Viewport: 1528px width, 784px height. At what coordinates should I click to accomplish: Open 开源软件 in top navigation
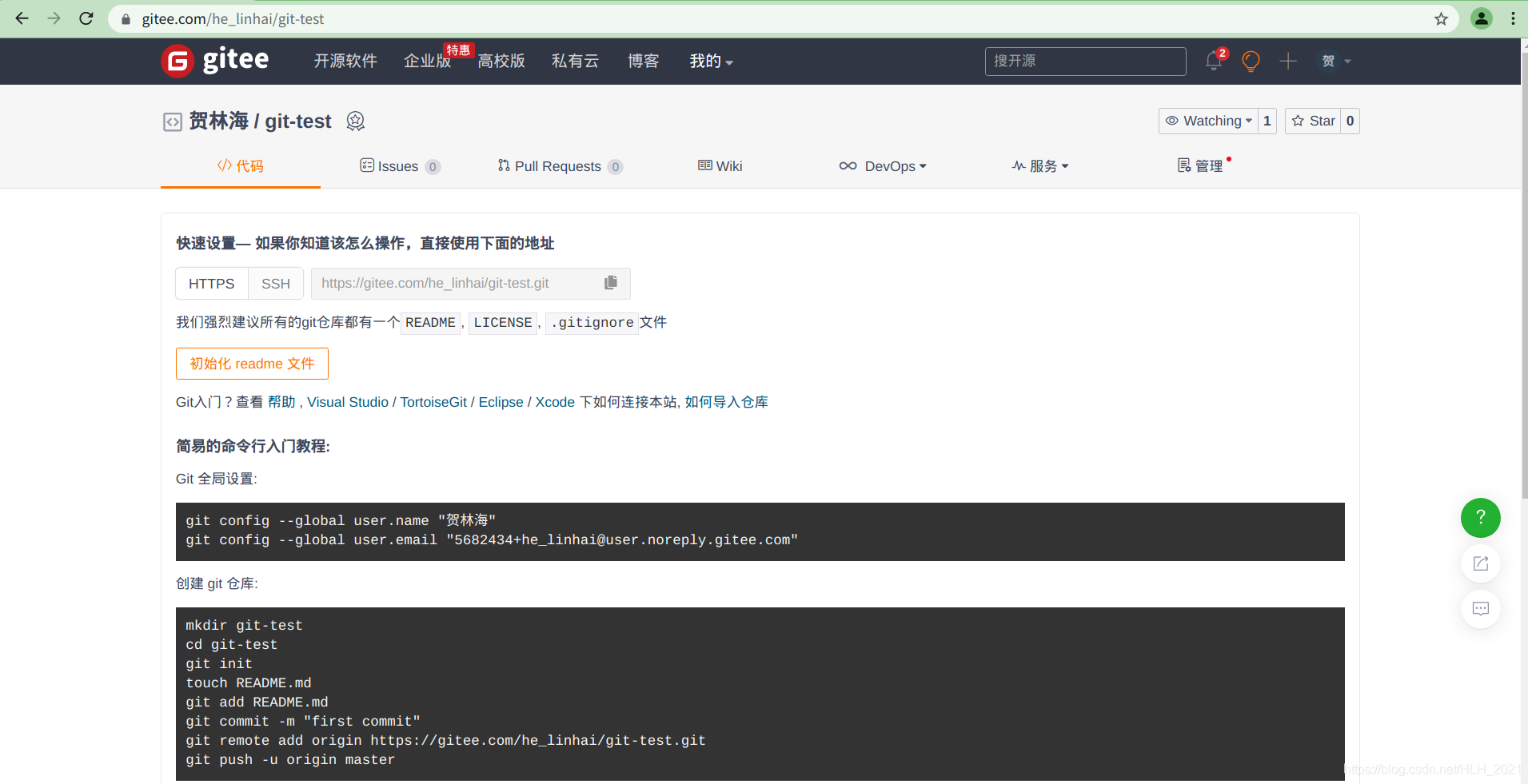pos(345,61)
